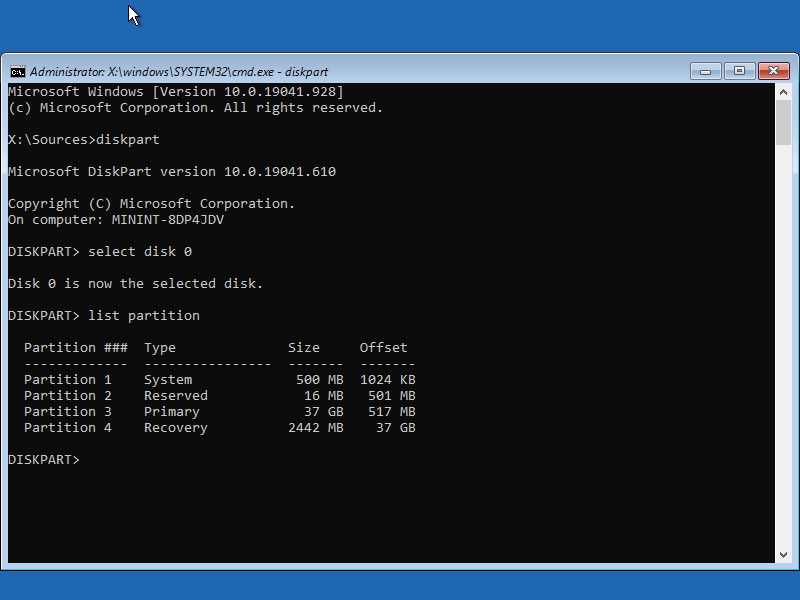The height and width of the screenshot is (600, 800).
Task: Click the 'Copyright (C) Microsoft Corporation.' line
Action: click(x=152, y=204)
